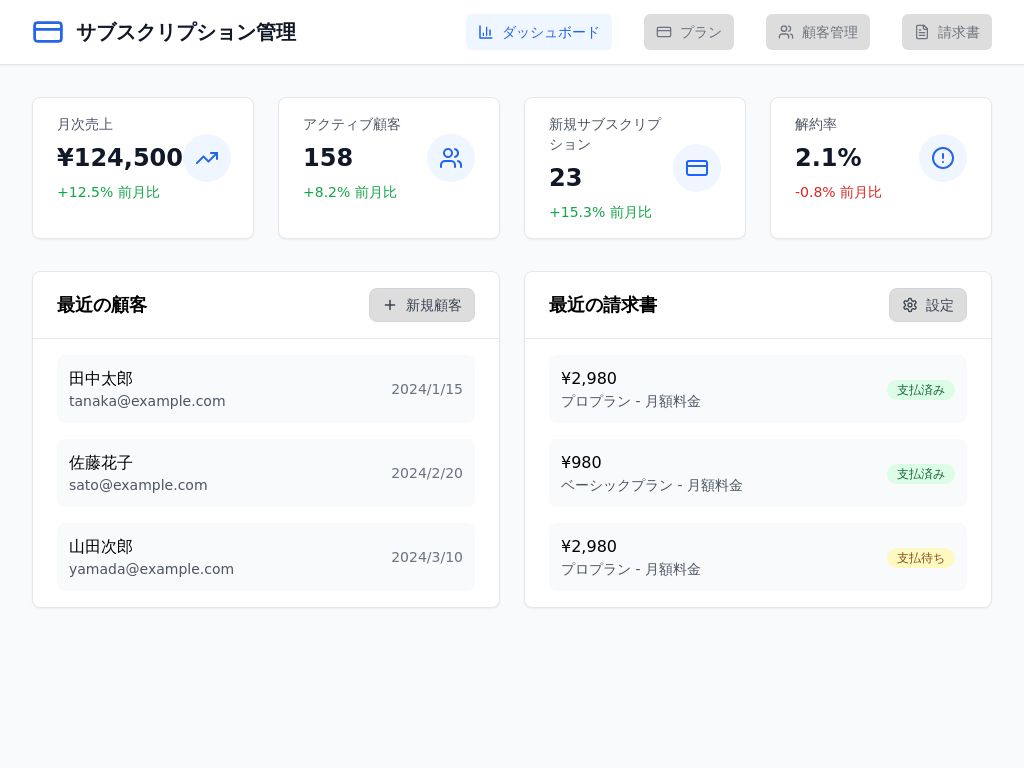The image size is (1024, 768).
Task: Click the credit card logo icon in header
Action: point(48,32)
